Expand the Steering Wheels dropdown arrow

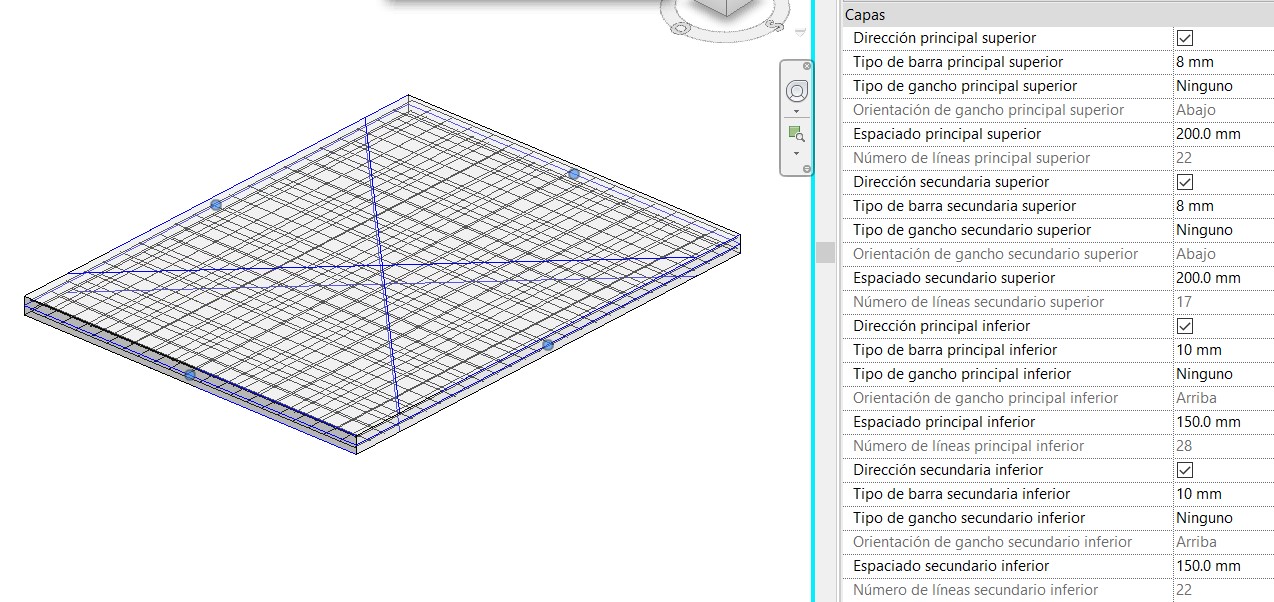pyautogui.click(x=797, y=112)
